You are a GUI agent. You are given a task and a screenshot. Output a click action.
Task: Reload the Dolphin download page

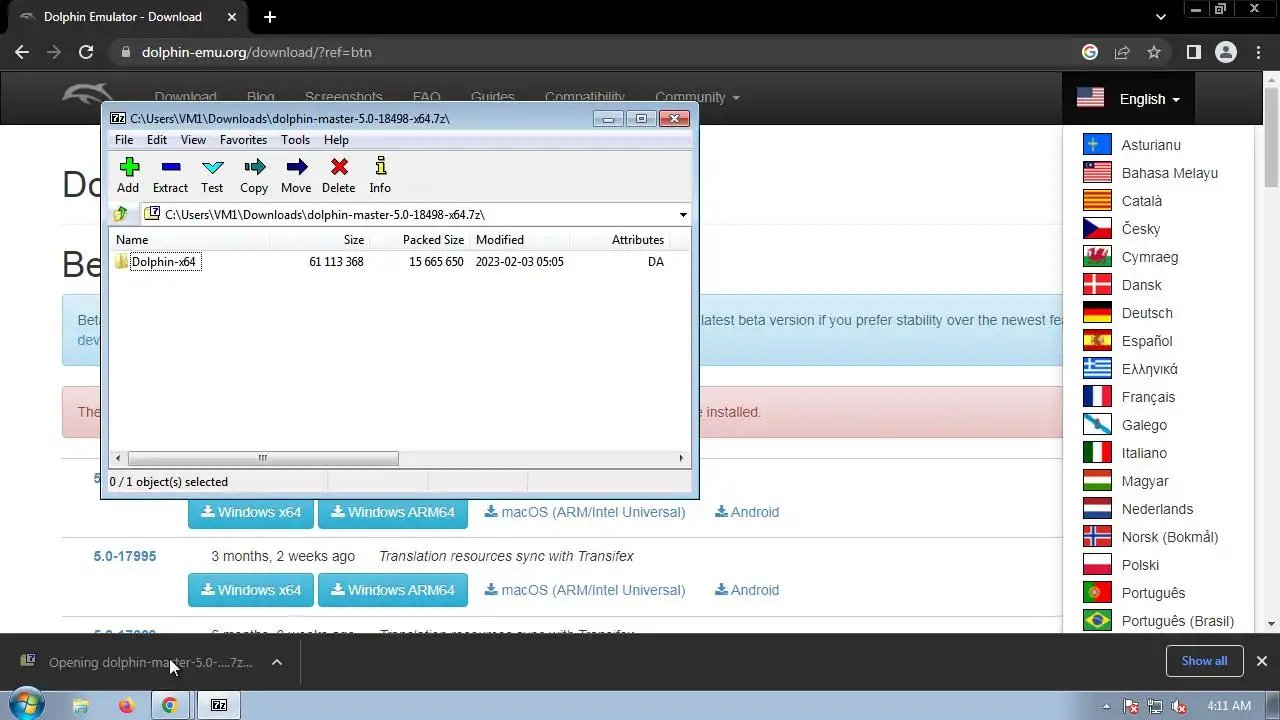coord(86,52)
